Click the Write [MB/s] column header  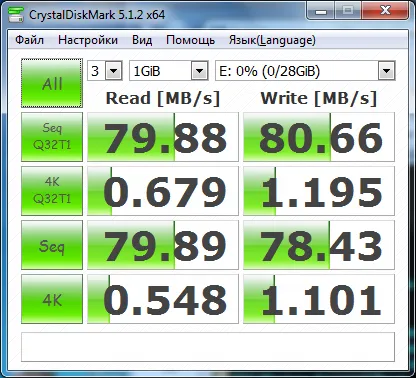(x=319, y=98)
